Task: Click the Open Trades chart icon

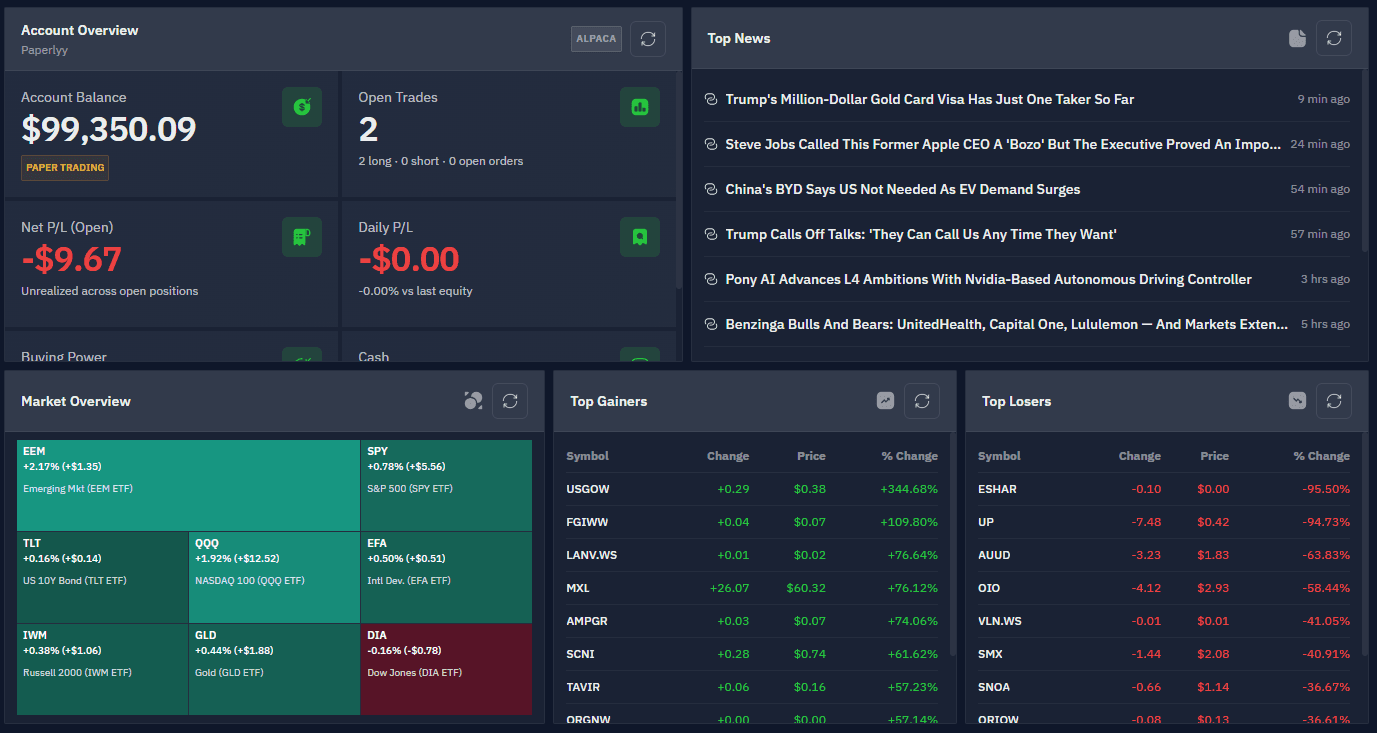Action: point(640,107)
